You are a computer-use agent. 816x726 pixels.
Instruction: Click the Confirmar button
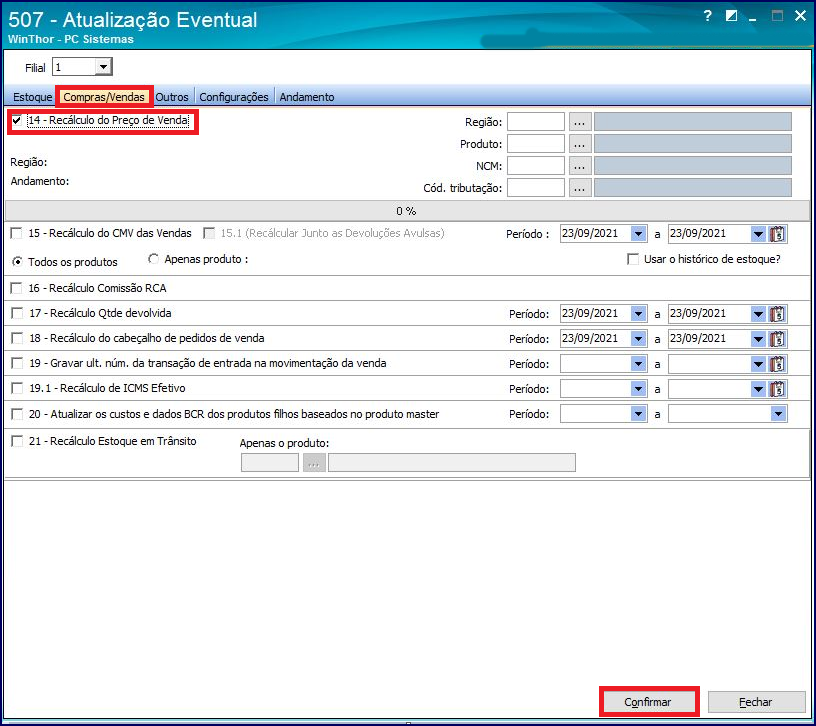click(648, 702)
